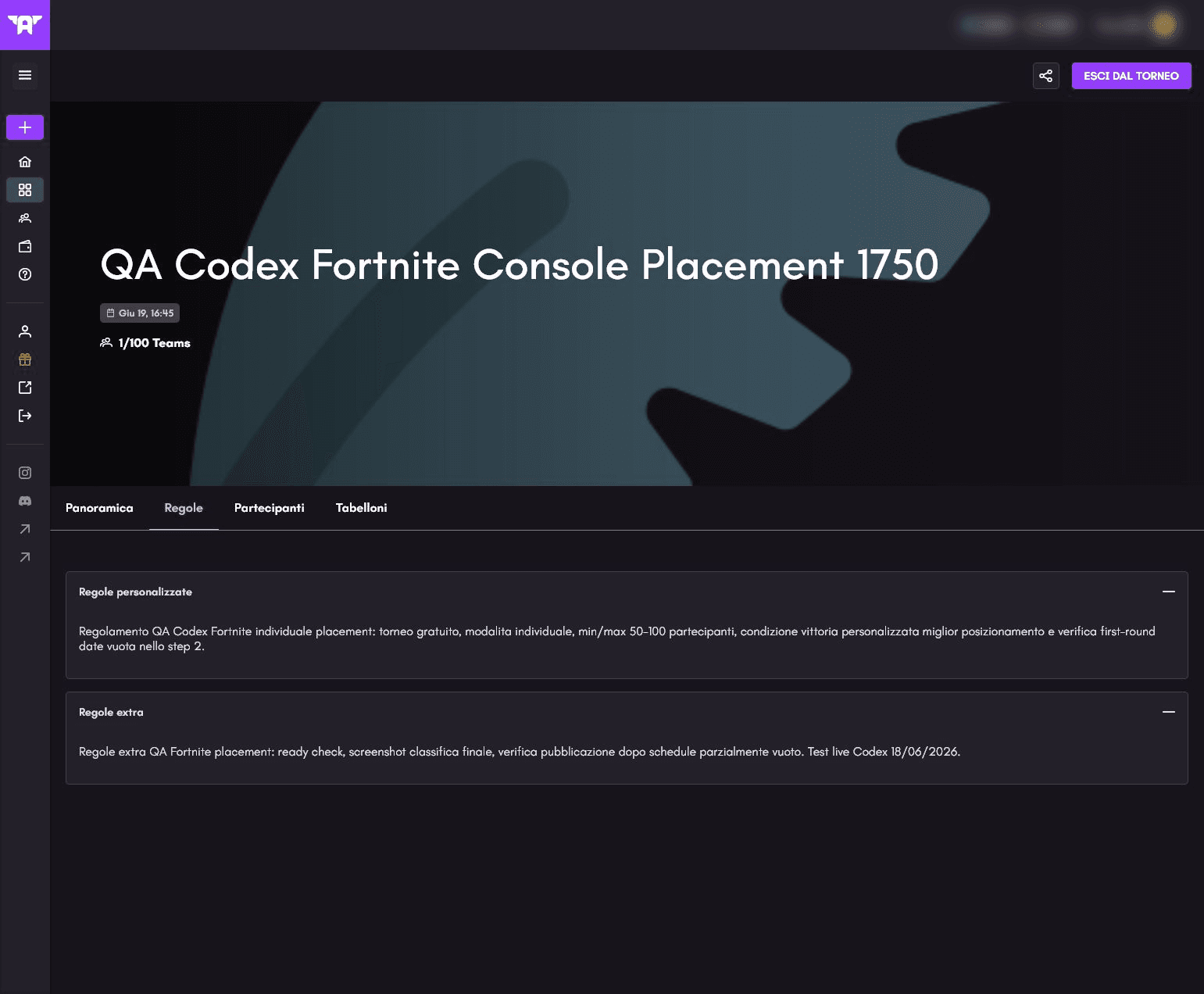Image resolution: width=1204 pixels, height=994 pixels.
Task: Open the wallet icon in the sidebar
Action: pyautogui.click(x=25, y=246)
